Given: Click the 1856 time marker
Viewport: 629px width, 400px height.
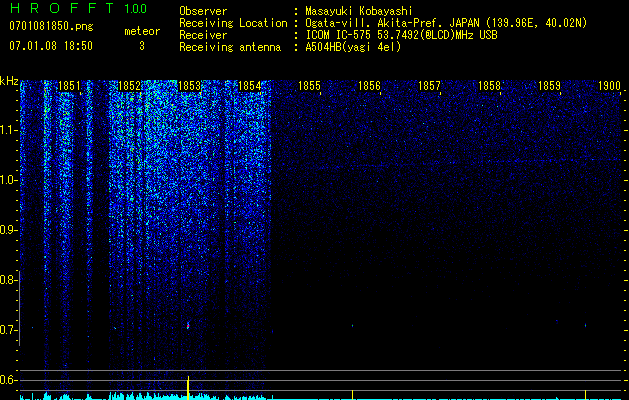Looking at the screenshot, I should 369,86.
